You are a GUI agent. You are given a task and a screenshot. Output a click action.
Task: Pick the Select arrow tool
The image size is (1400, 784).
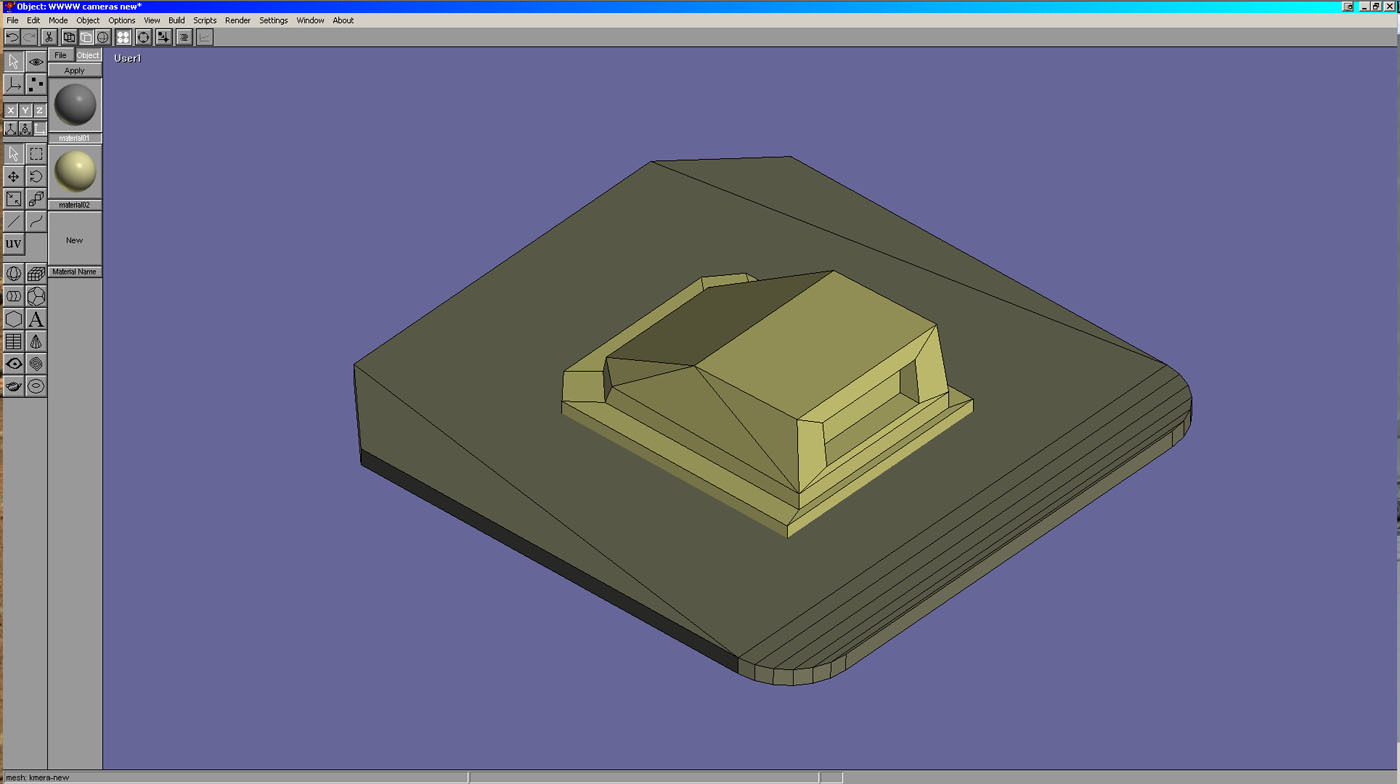(x=13, y=154)
